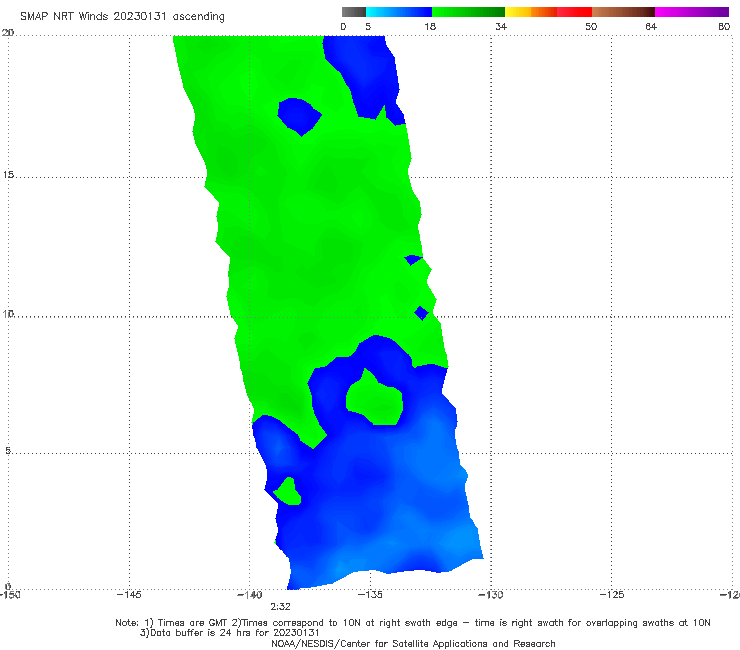The image size is (740, 650).
Task: Click the blue pocket in the green swath near 17N
Action: tap(298, 116)
